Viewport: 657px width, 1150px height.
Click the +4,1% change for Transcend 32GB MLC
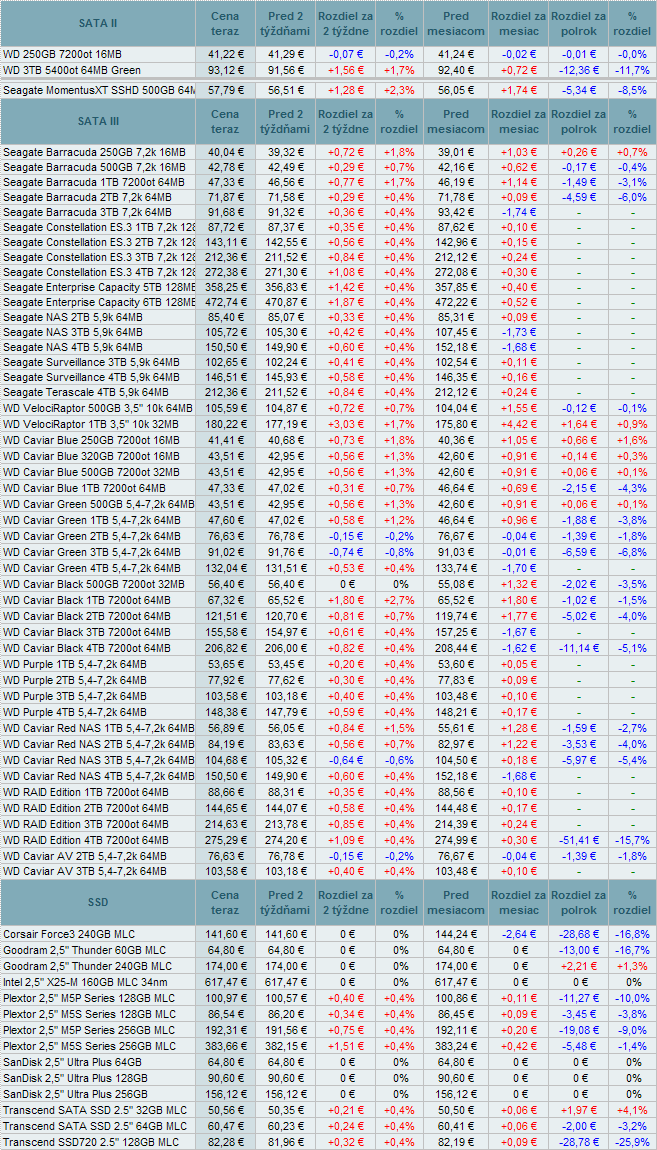[x=632, y=1110]
